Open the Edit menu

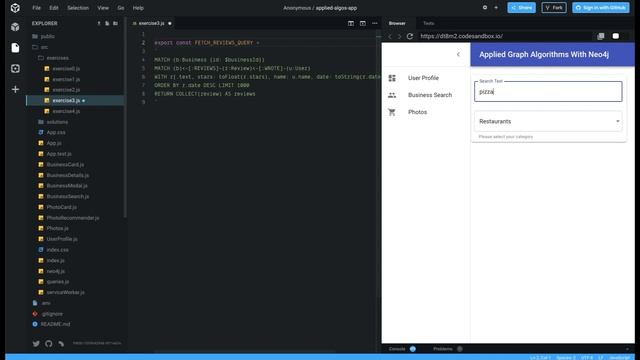tap(54, 8)
